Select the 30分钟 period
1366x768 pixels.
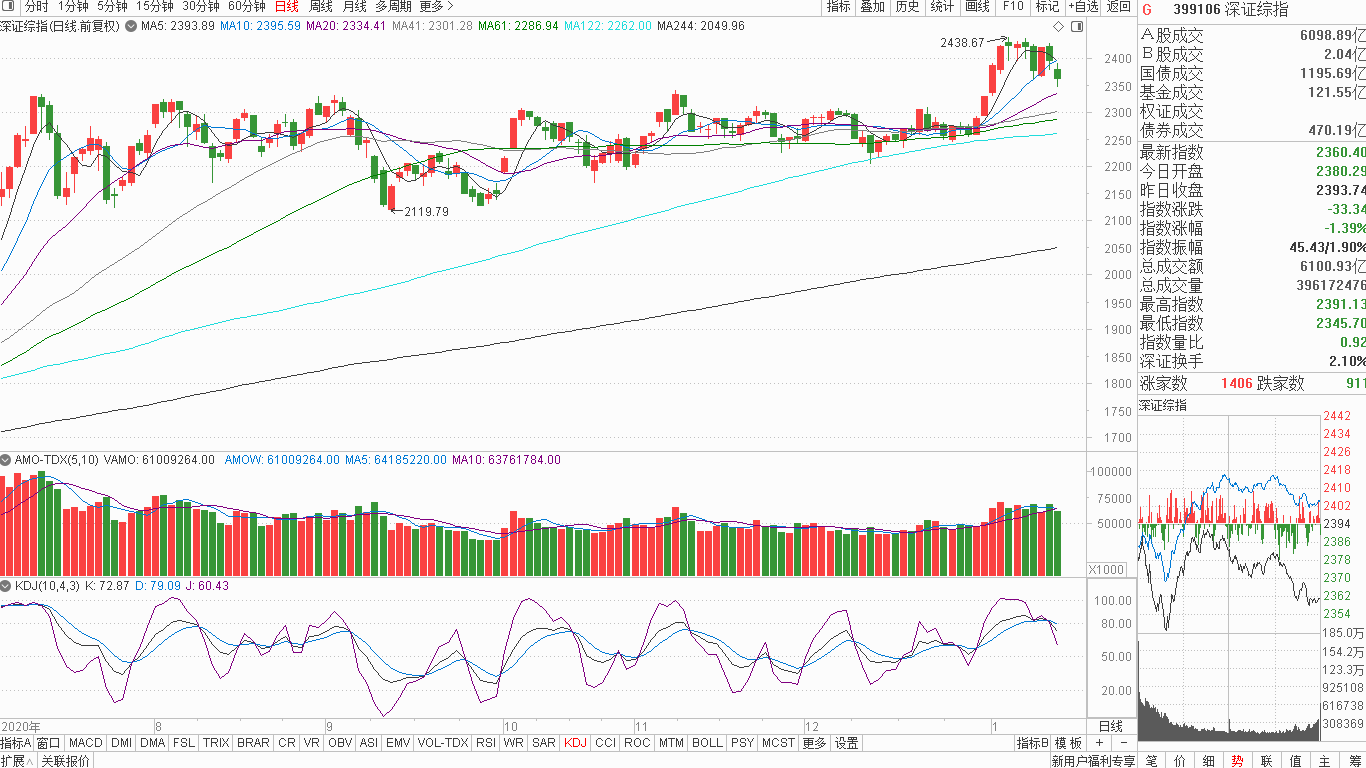coord(200,6)
